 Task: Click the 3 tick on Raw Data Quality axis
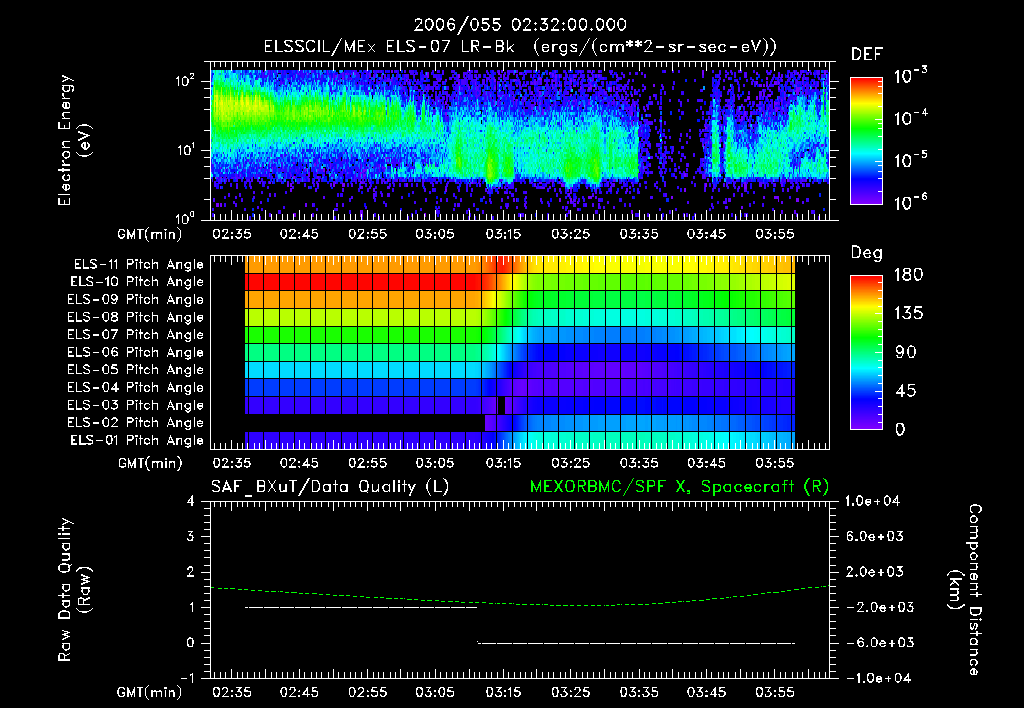191,536
